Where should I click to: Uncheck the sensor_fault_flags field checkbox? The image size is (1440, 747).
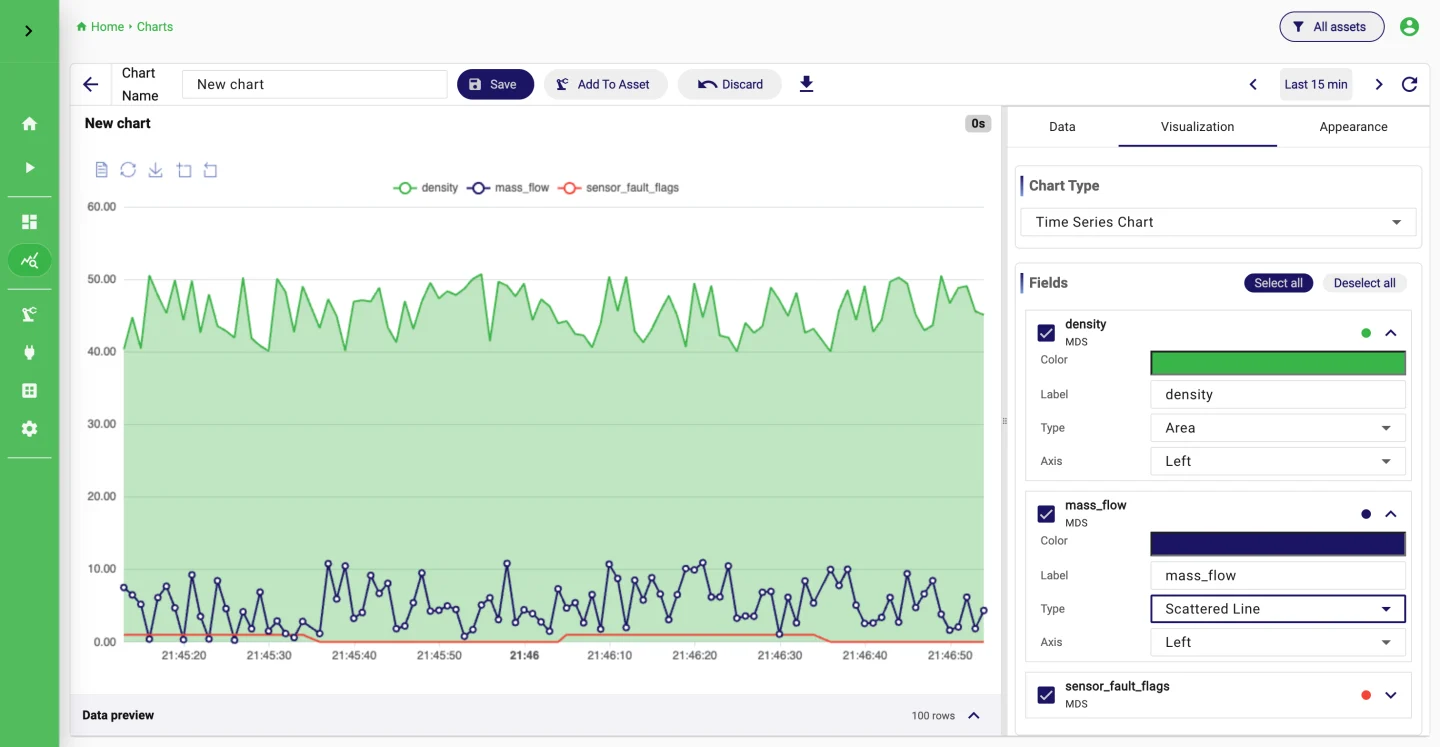1046,695
